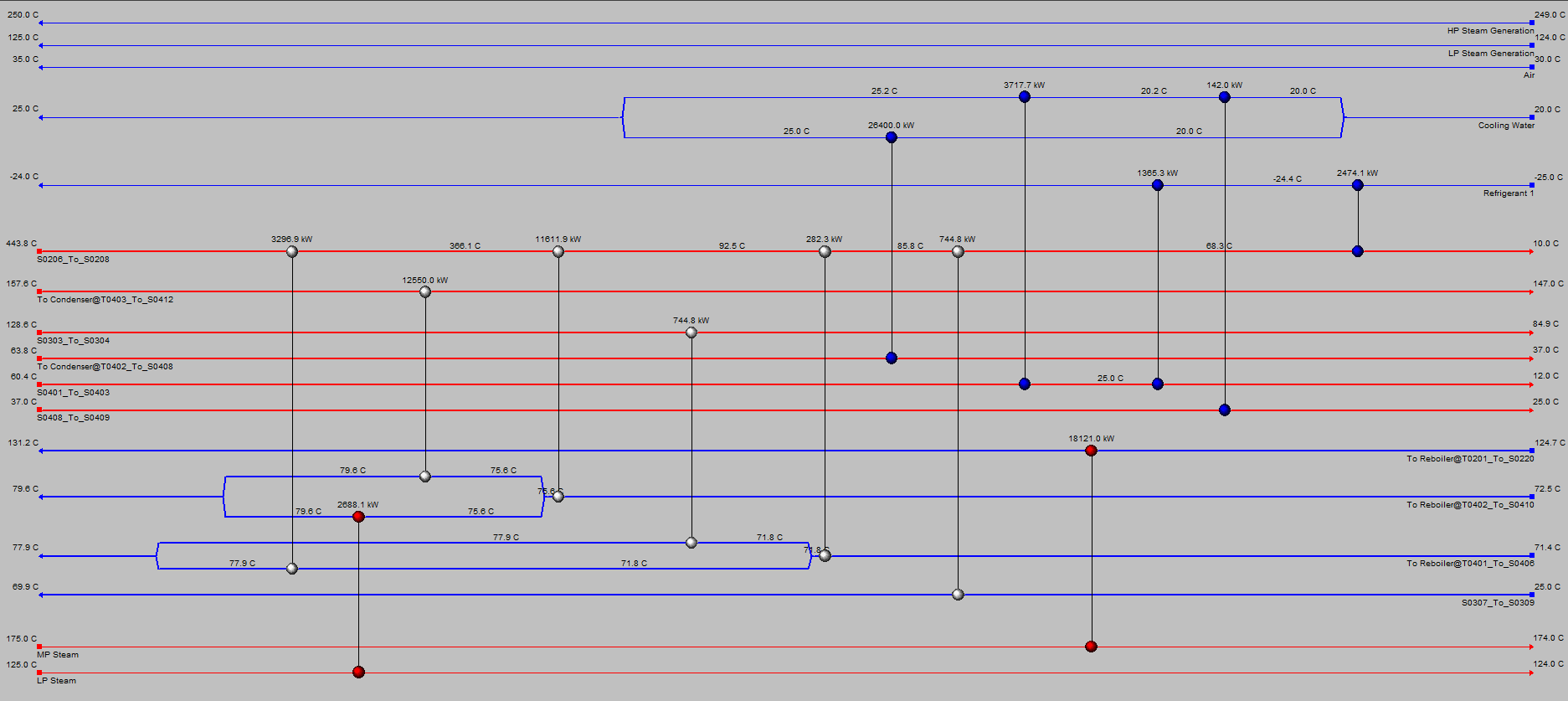Select the 3296.9 kW exchanger node on S0206_To_S0208
Screen dimensions: 1568x701
pyautogui.click(x=292, y=251)
